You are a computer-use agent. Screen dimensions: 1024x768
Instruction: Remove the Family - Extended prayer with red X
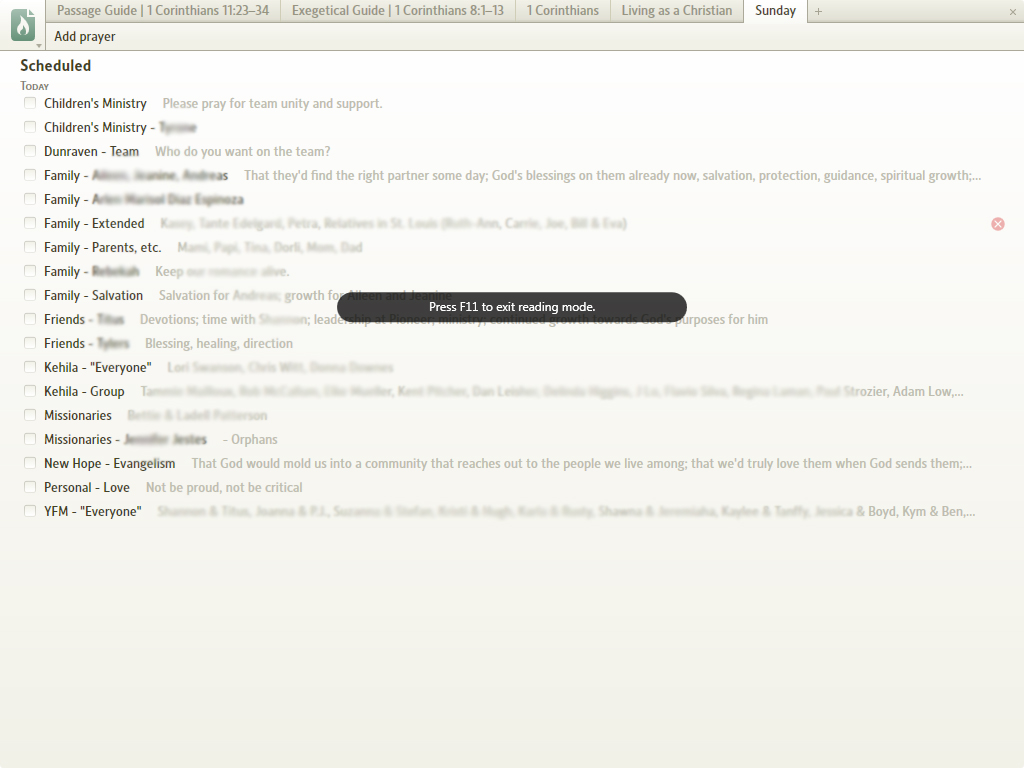[998, 224]
